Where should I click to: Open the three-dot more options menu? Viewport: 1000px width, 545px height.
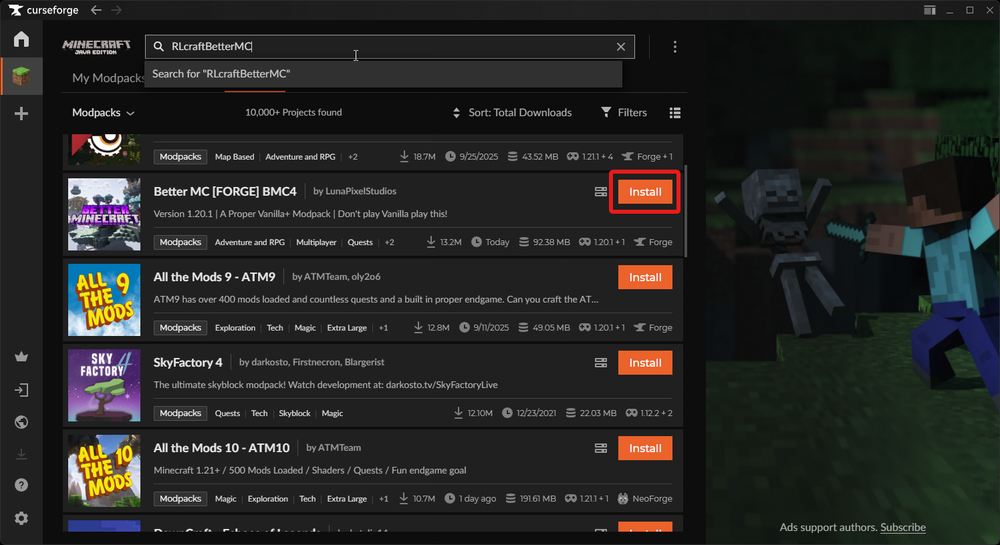675,47
